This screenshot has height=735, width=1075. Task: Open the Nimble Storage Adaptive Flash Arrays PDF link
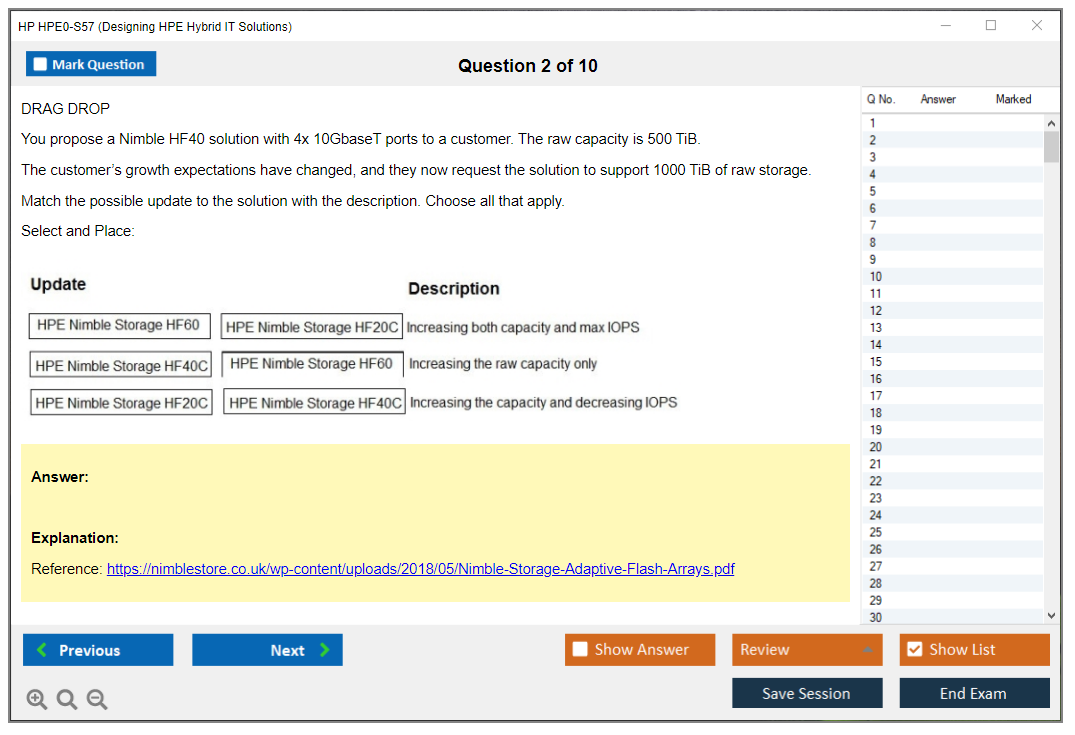coord(420,569)
